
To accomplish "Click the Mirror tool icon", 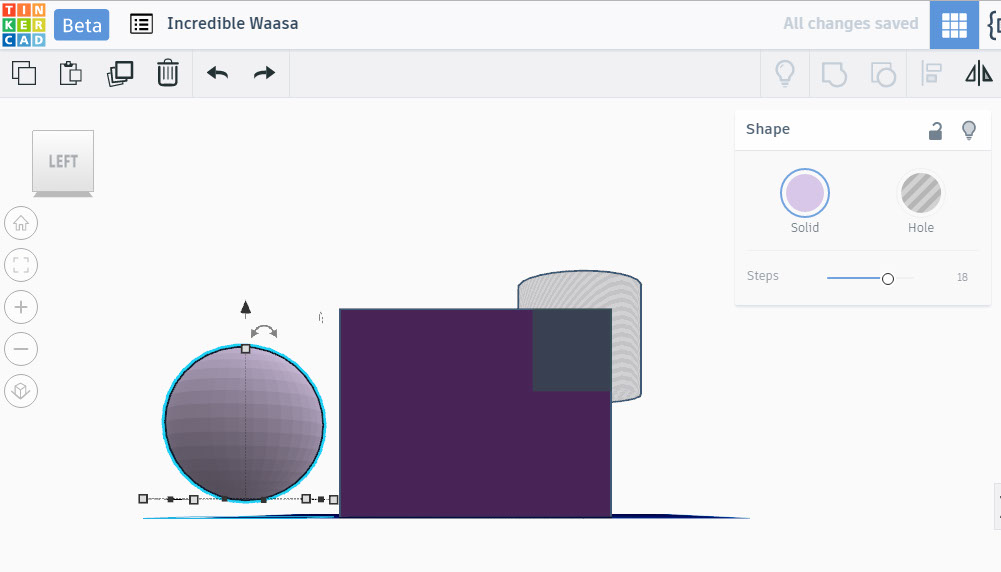I will point(978,73).
